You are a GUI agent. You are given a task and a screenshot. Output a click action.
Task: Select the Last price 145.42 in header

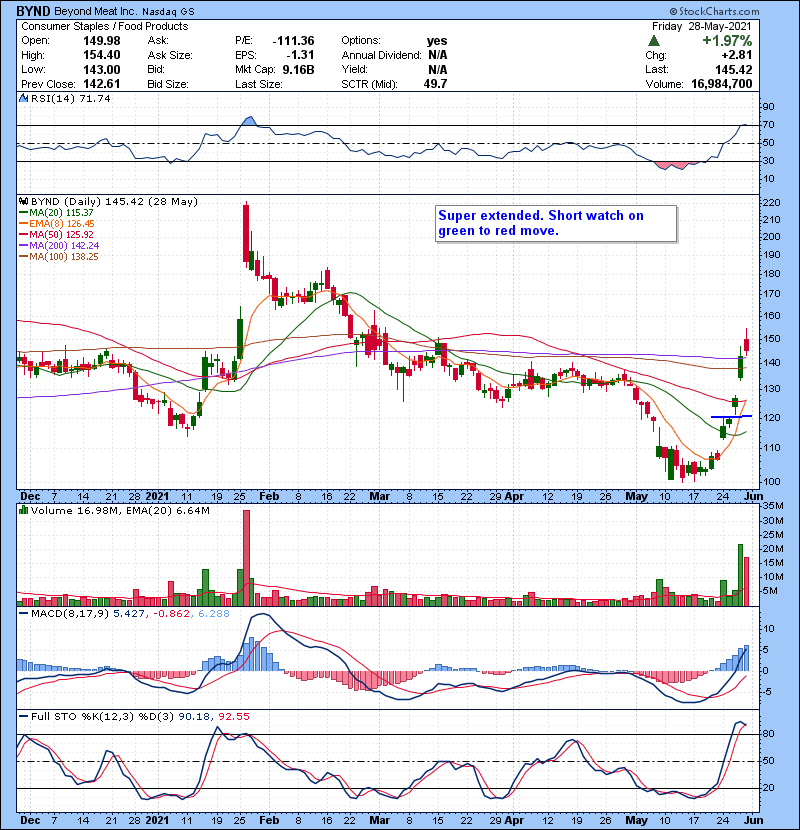(733, 69)
